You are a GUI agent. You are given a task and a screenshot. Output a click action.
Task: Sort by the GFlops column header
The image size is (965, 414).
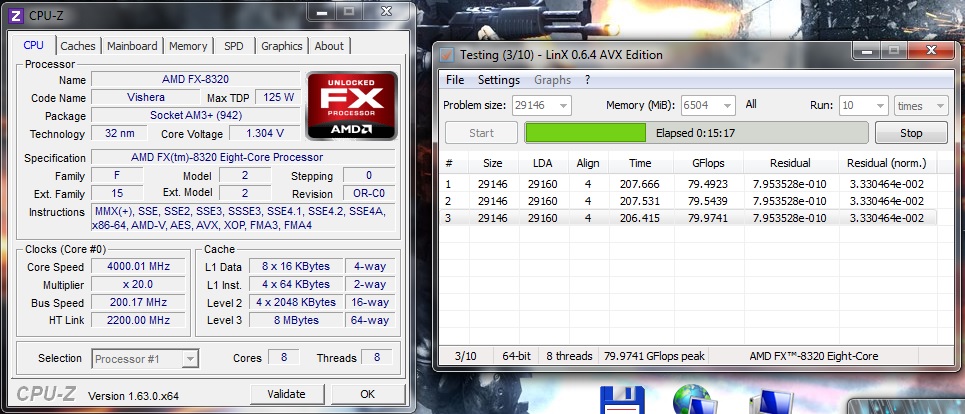[x=708, y=163]
